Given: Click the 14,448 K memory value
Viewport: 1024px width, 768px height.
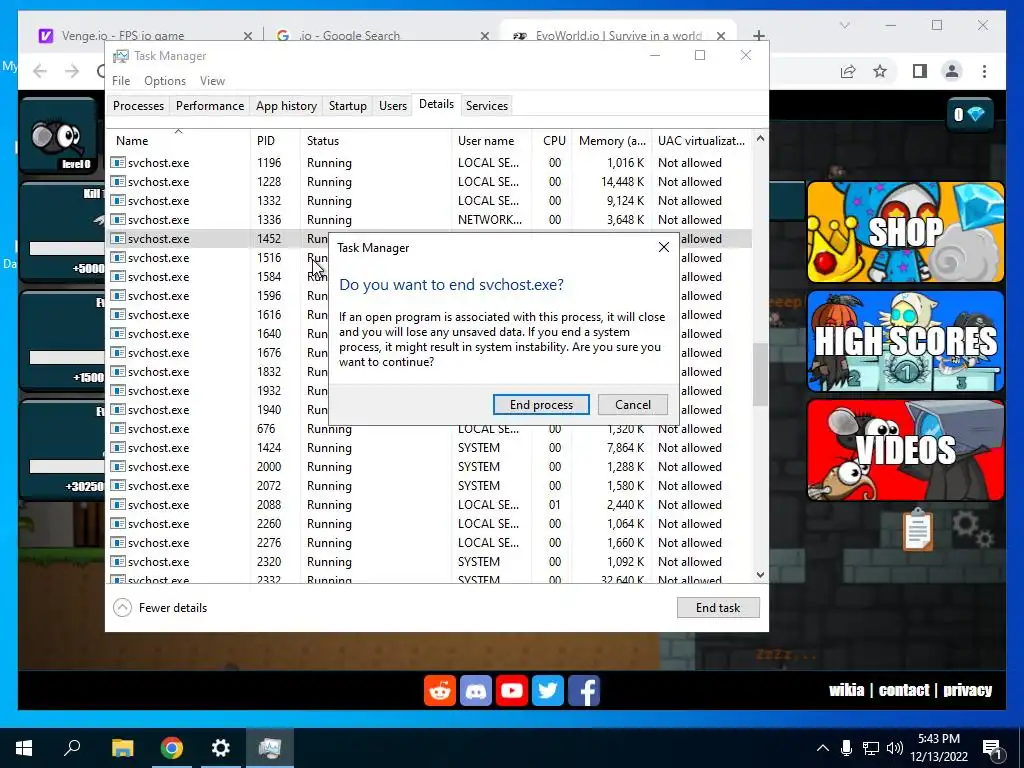Looking at the screenshot, I should pyautogui.click(x=622, y=182).
